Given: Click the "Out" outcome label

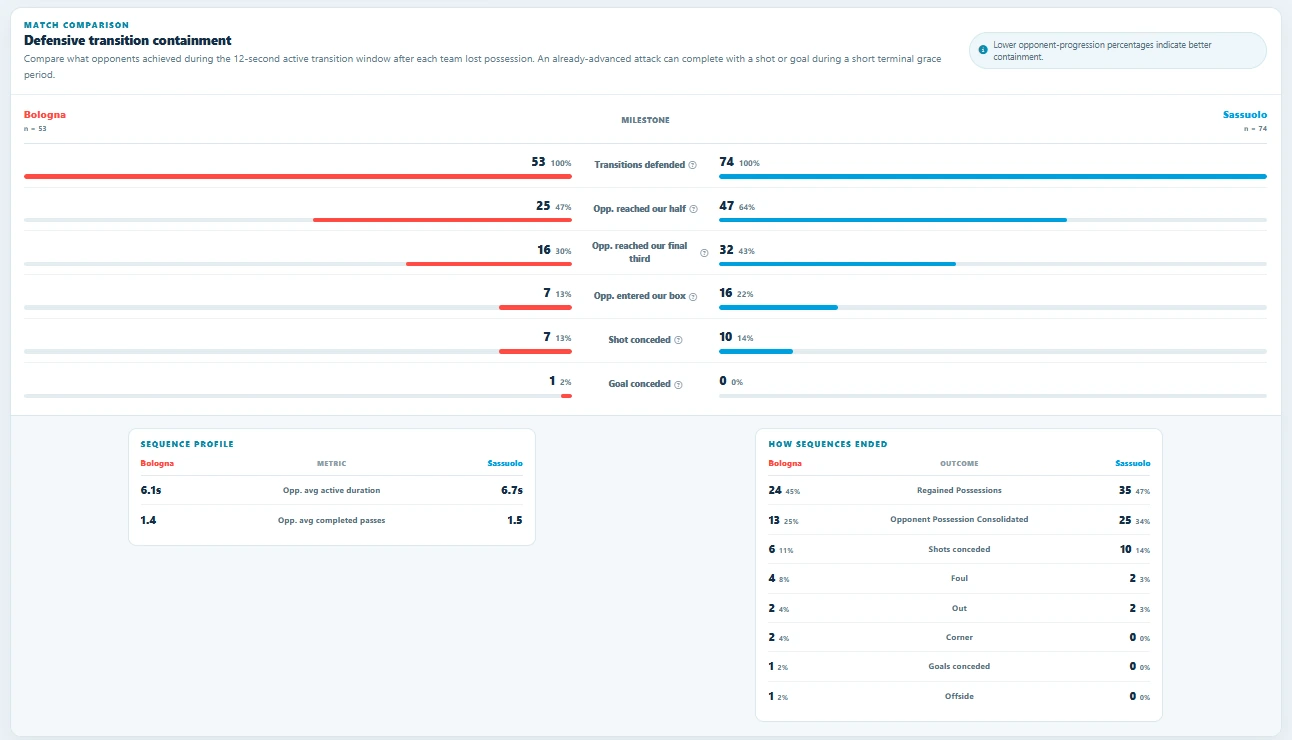Looking at the screenshot, I should coord(959,609).
